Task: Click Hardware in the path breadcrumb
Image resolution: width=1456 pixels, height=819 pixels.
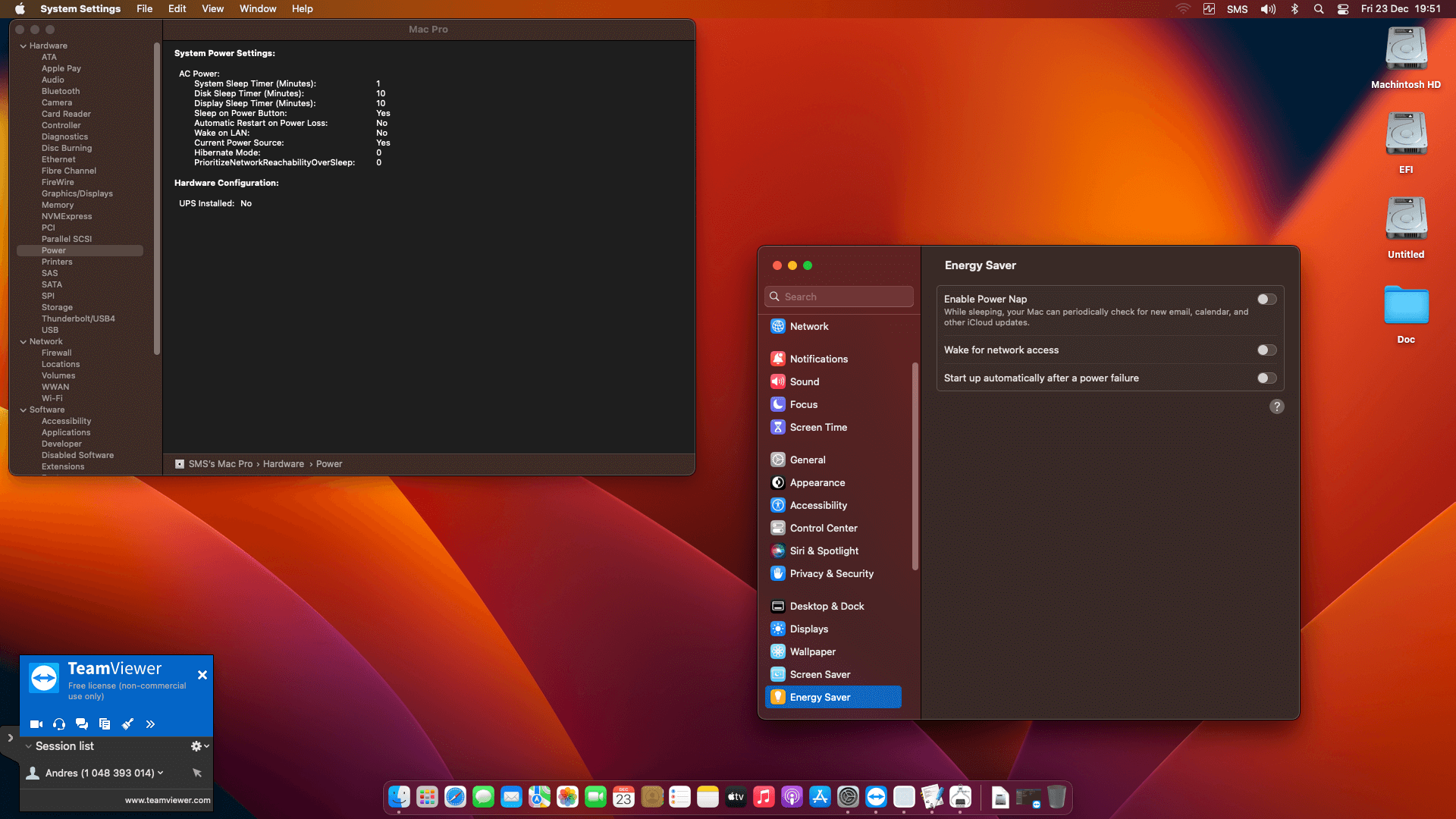Action: [283, 464]
